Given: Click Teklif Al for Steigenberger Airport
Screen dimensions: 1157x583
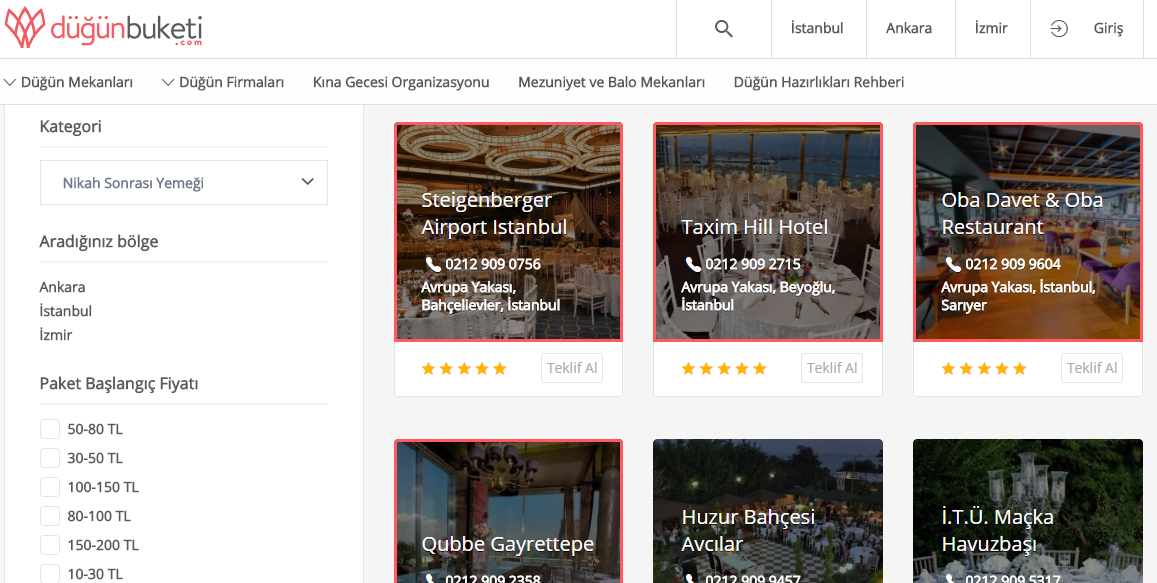Looking at the screenshot, I should pyautogui.click(x=572, y=368).
